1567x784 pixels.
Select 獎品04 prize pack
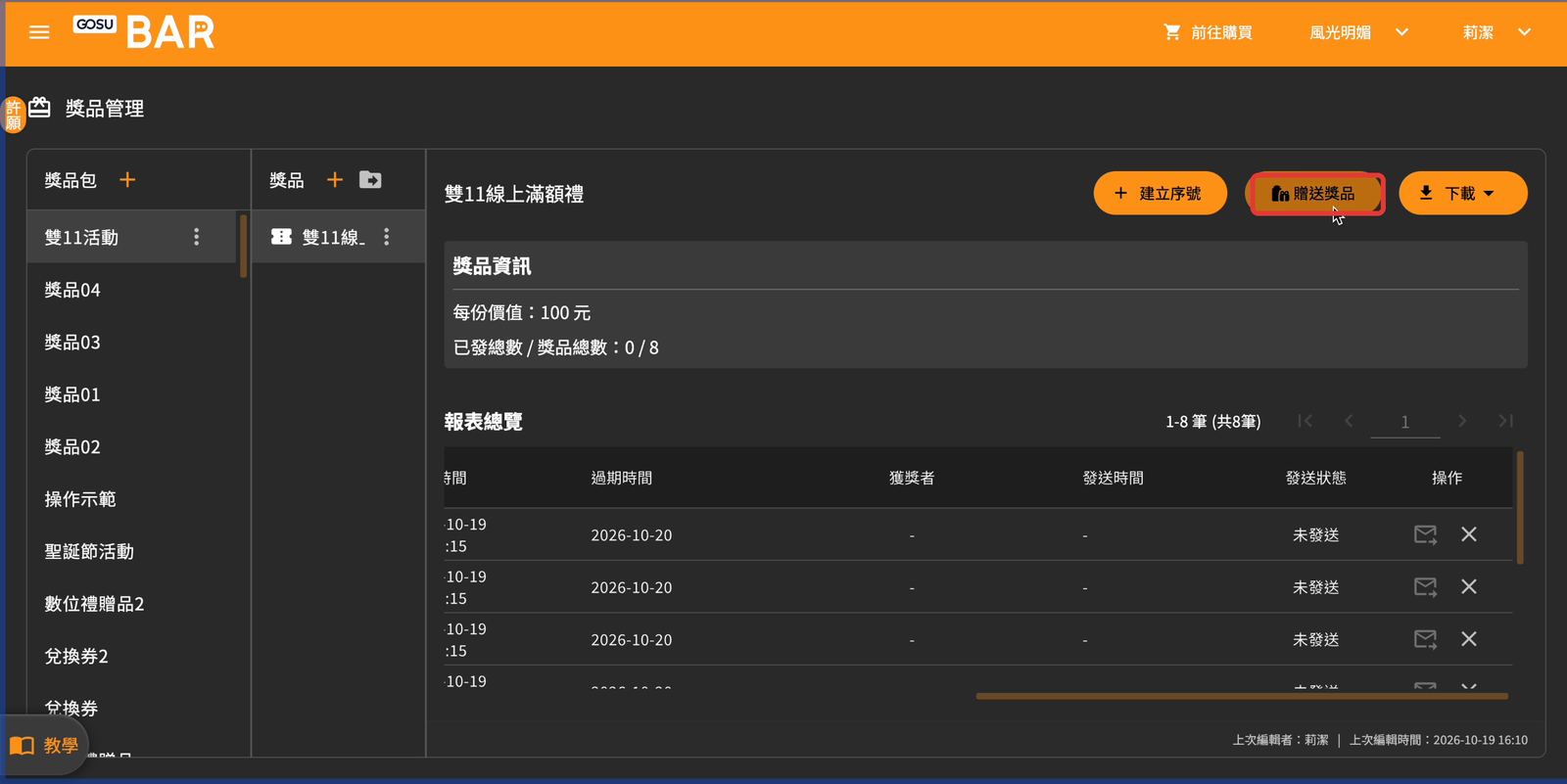click(x=133, y=290)
